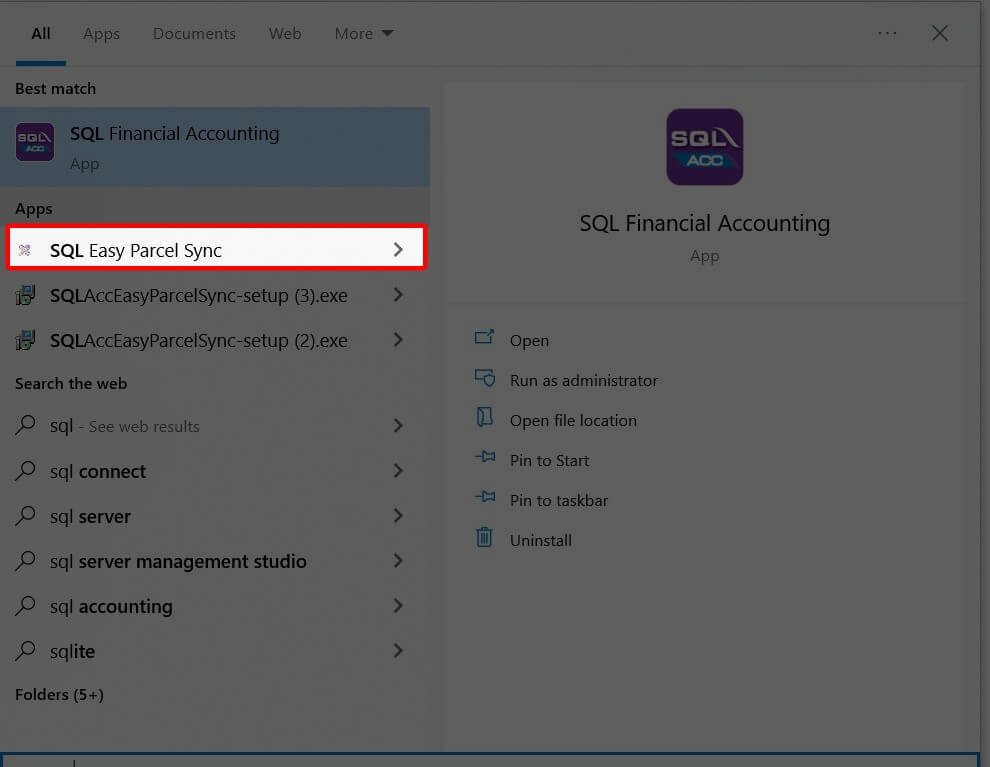Screen dimensions: 990x767
Task: Click the Uninstall trash icon
Action: [484, 537]
